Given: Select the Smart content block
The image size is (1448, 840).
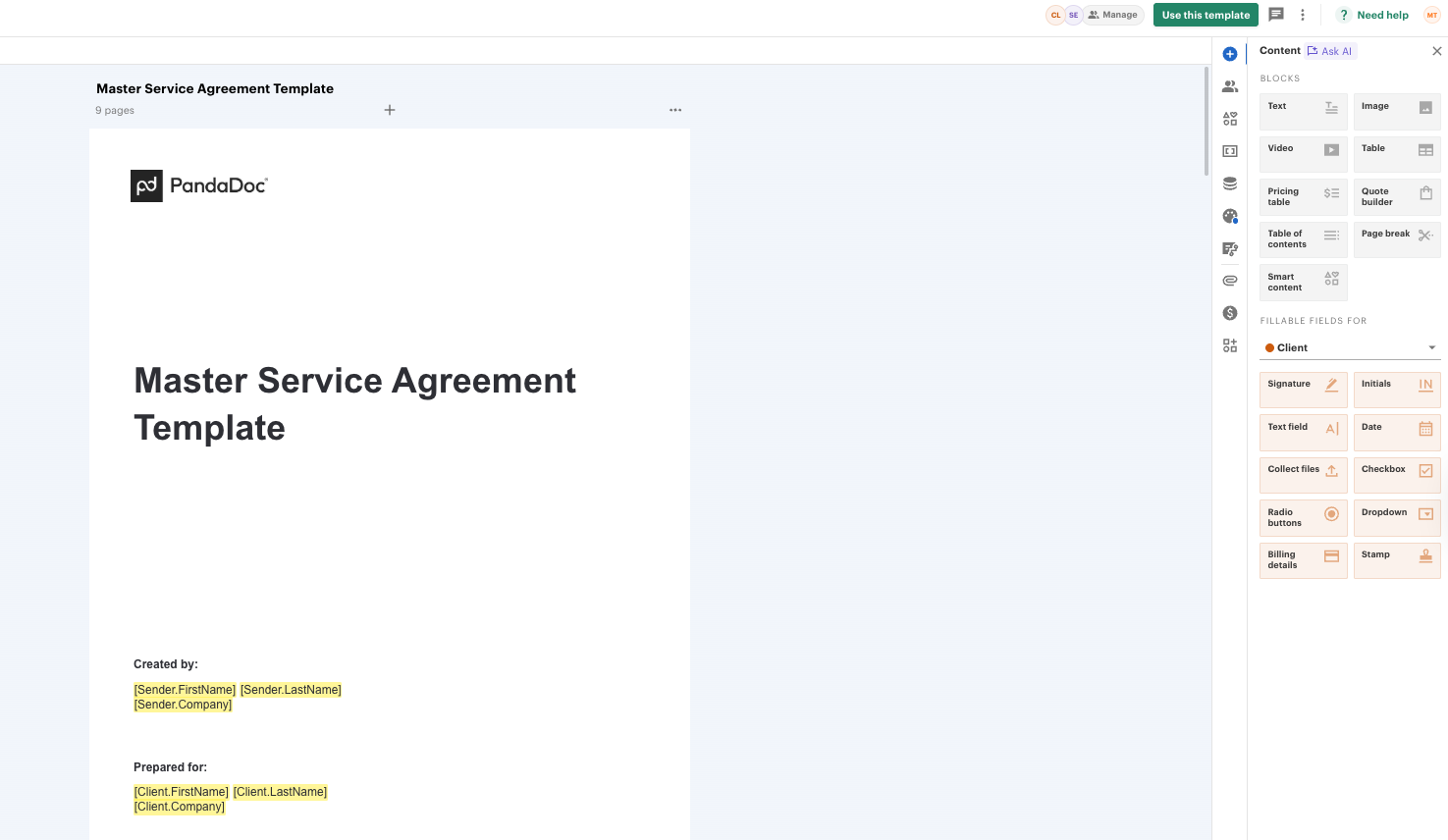Looking at the screenshot, I should (1304, 283).
